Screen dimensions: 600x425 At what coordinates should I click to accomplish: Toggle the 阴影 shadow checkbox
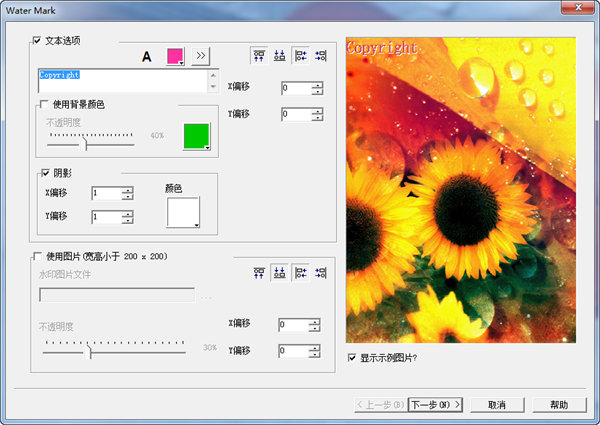(x=45, y=173)
